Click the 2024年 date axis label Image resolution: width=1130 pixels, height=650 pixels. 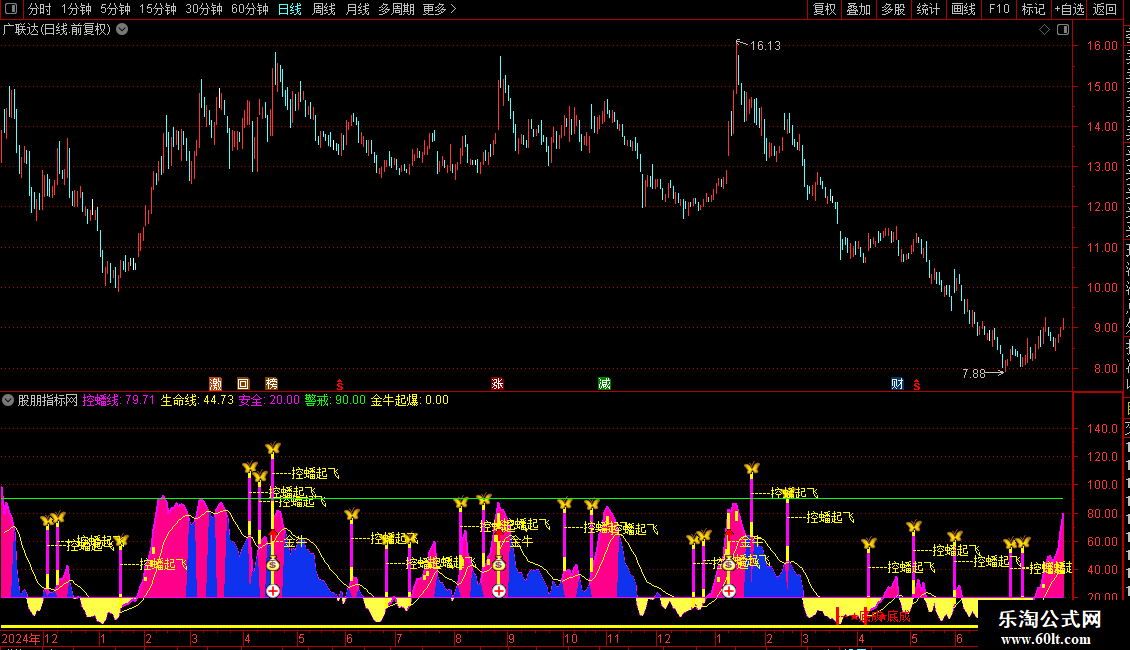click(x=21, y=638)
